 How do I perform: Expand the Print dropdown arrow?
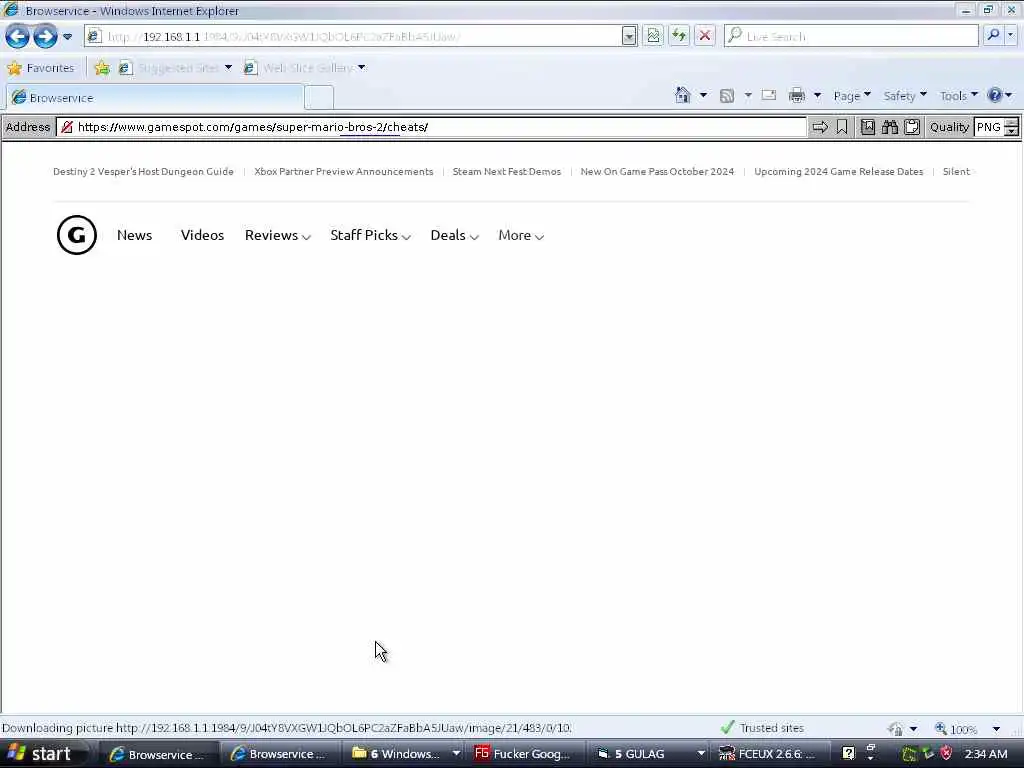point(817,96)
